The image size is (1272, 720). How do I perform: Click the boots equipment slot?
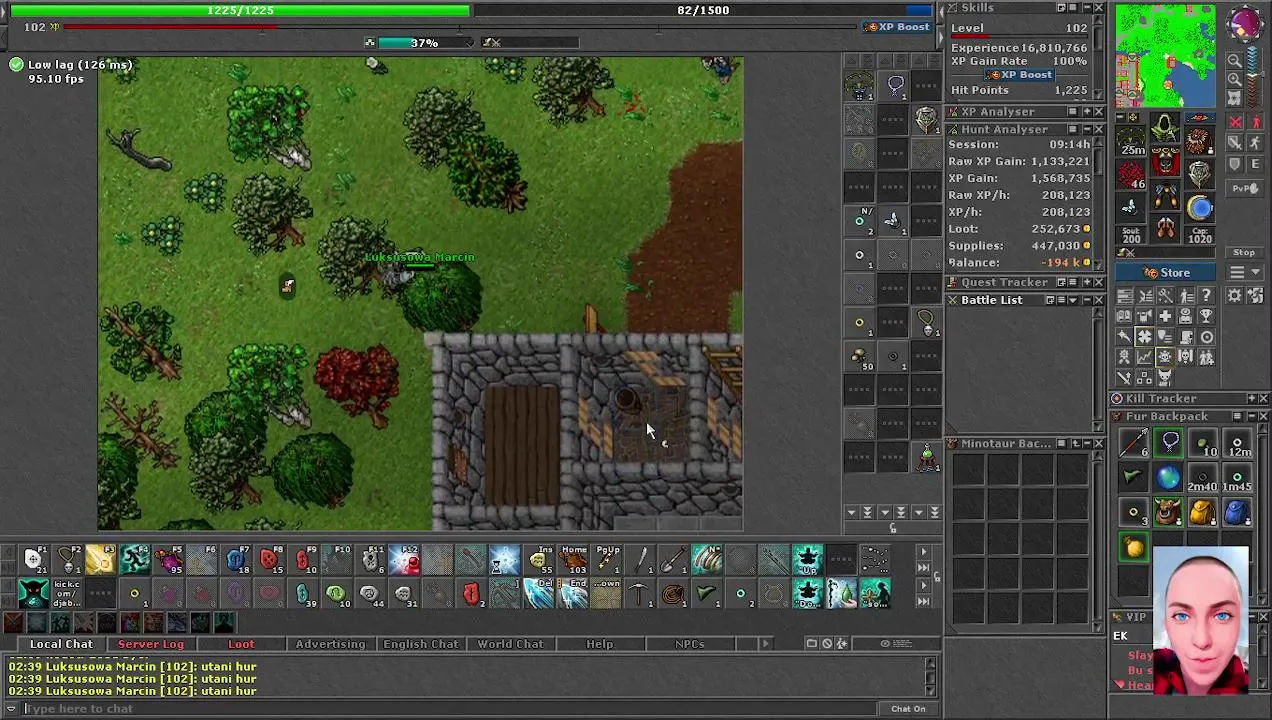[1165, 229]
